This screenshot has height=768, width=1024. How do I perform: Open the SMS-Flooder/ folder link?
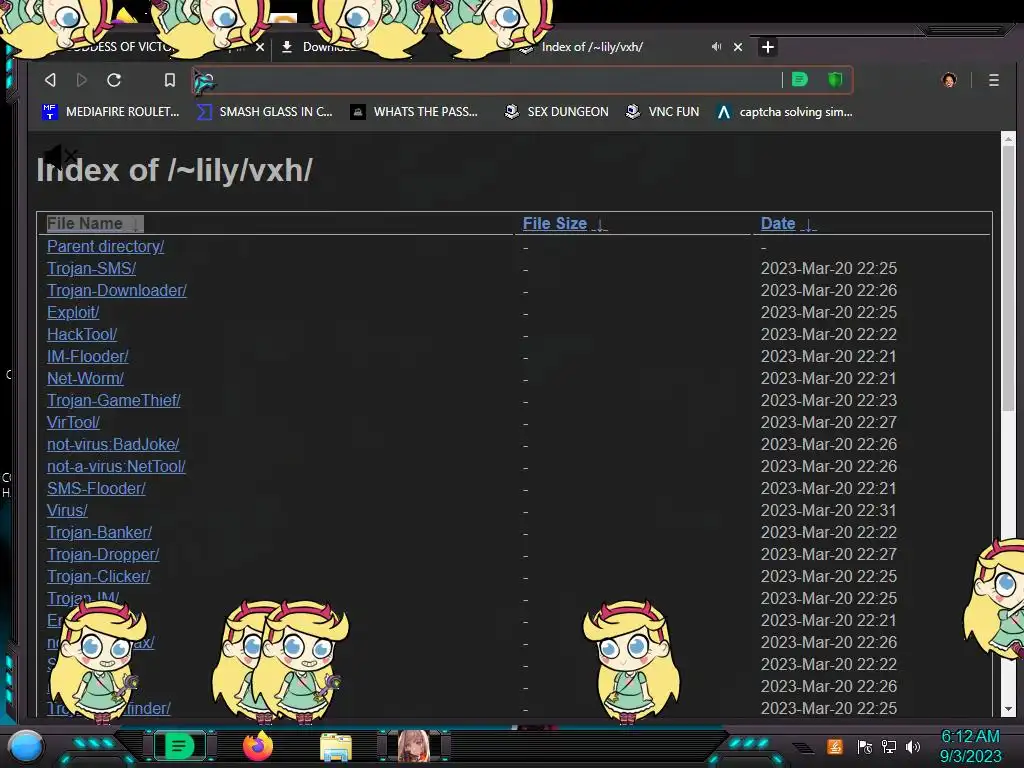[x=96, y=488]
